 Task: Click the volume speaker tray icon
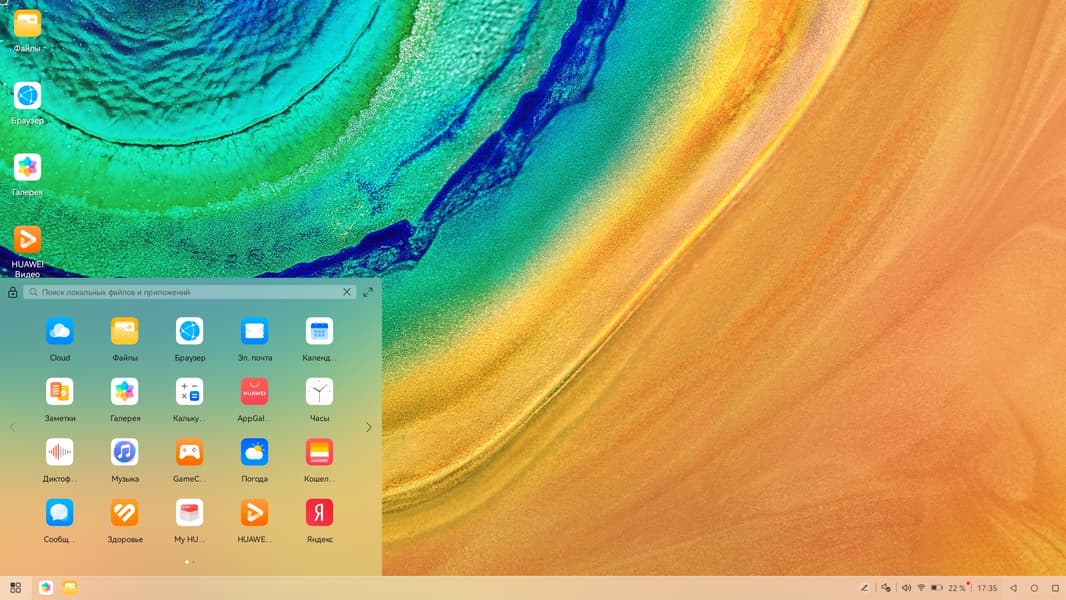[906, 588]
